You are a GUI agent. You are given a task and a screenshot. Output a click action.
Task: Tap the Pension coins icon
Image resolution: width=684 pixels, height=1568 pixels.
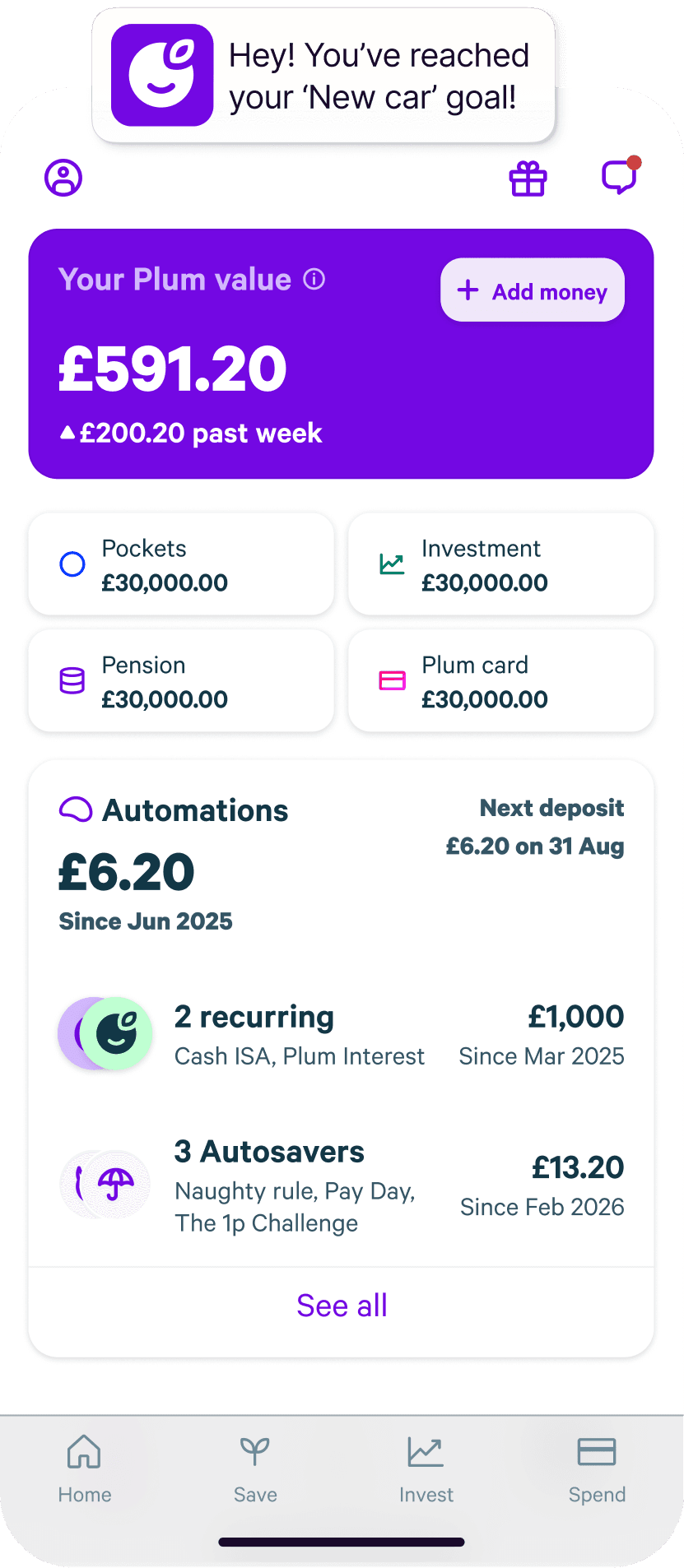pyautogui.click(x=72, y=680)
